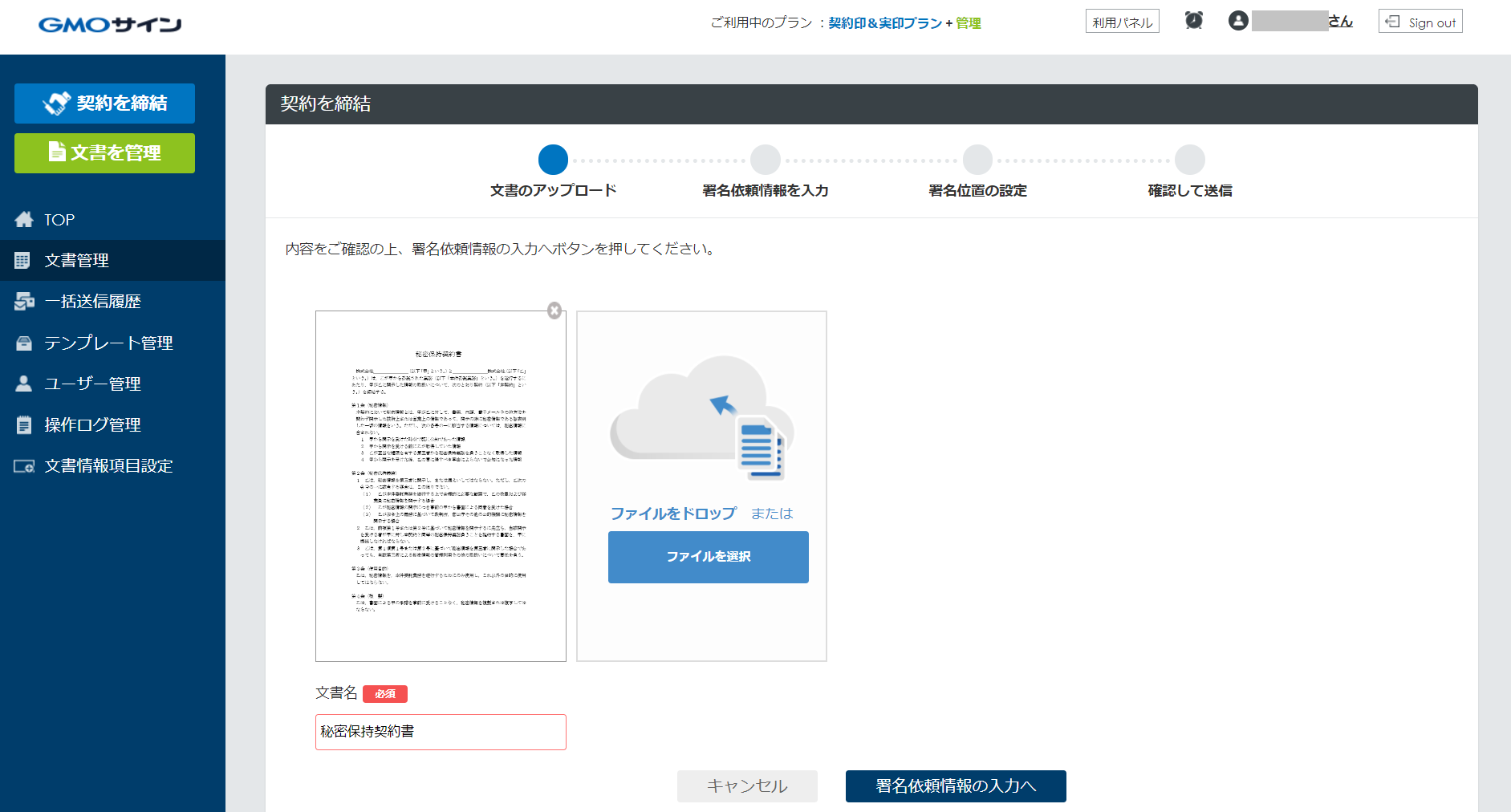Click the GMO Sign logo
This screenshot has height=812, width=1511.
(110, 24)
